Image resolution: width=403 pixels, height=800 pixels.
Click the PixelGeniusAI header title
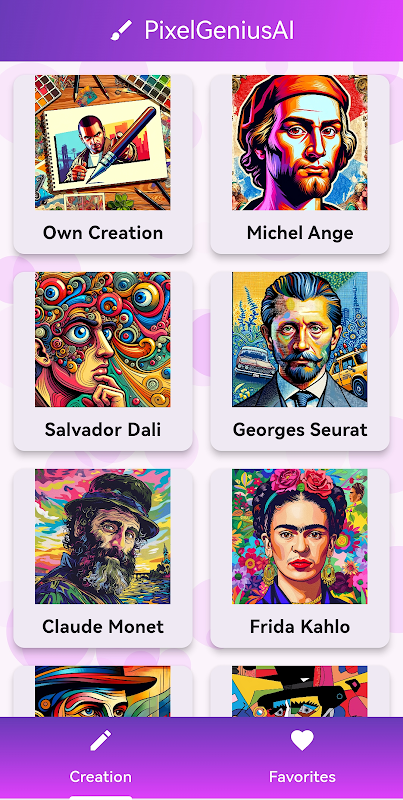coord(219,31)
